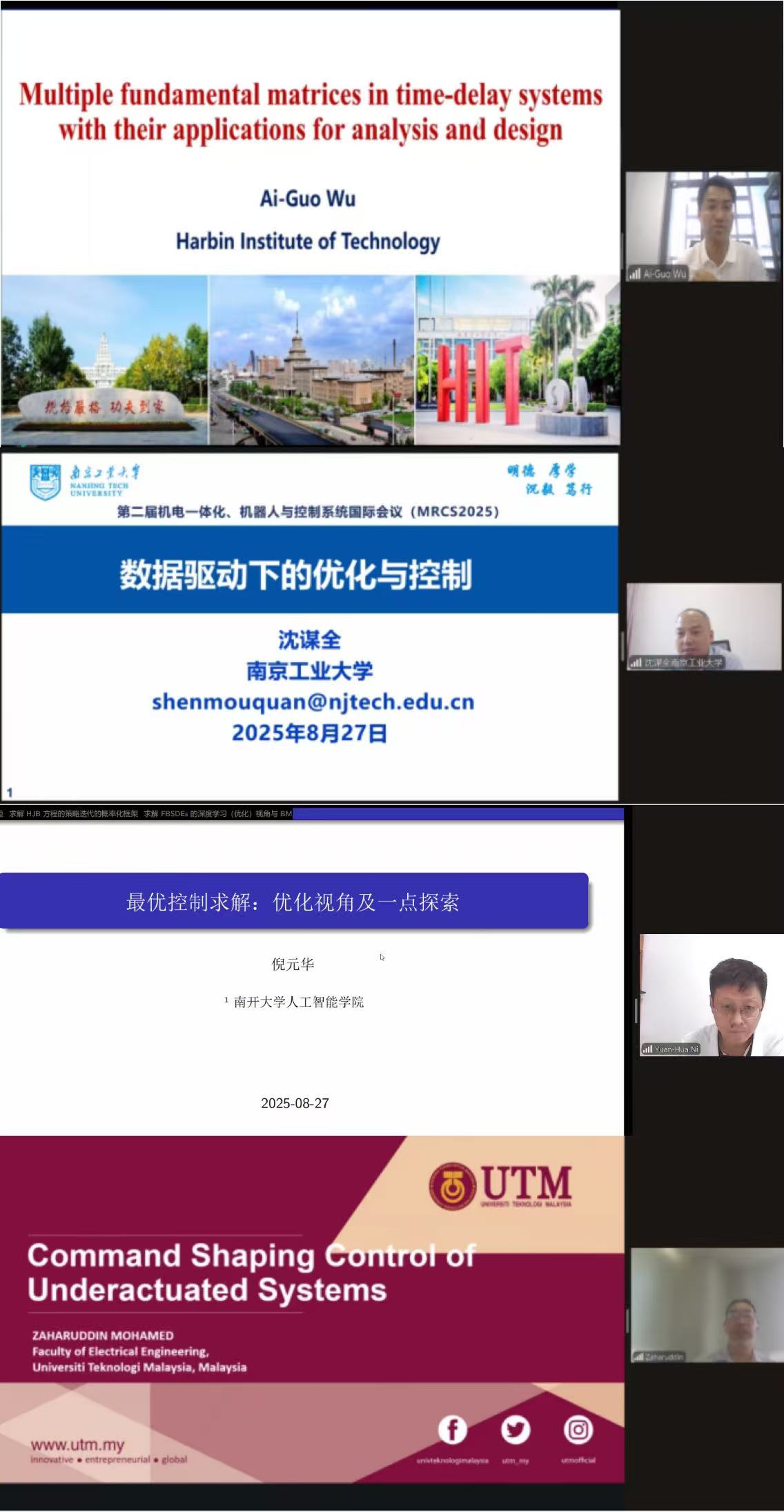This screenshot has height=1512, width=784.
Task: Open the '求解 FBSDEs 的深度学习' navigation section
Action: coord(217,813)
